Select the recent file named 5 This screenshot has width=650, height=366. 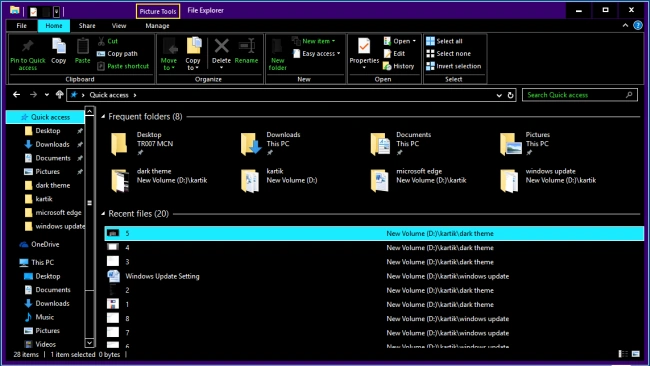374,233
